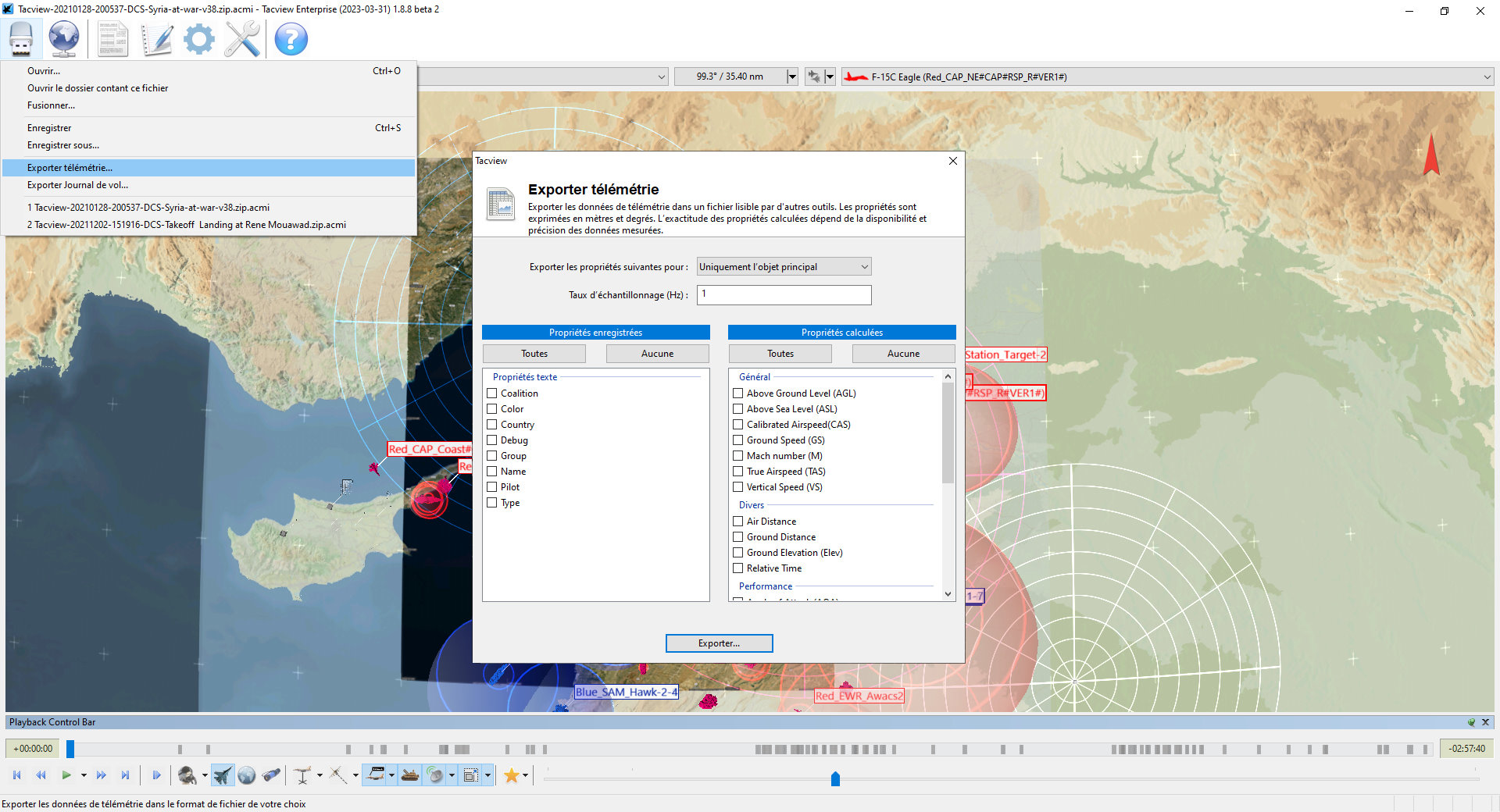The height and width of the screenshot is (812, 1500).
Task: Click the gold star bookmark icon
Action: 512,775
